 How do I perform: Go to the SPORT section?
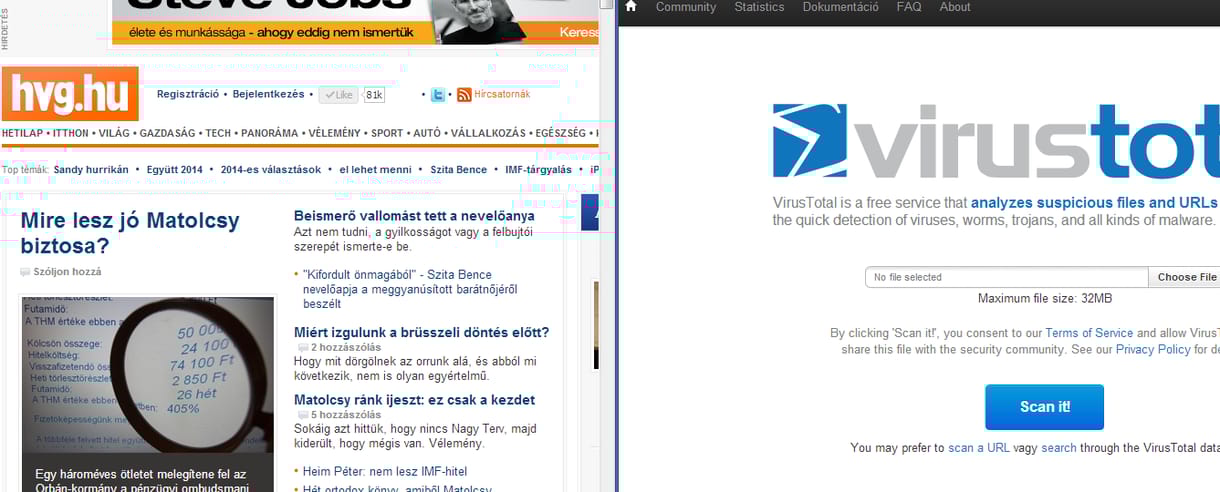[387, 133]
